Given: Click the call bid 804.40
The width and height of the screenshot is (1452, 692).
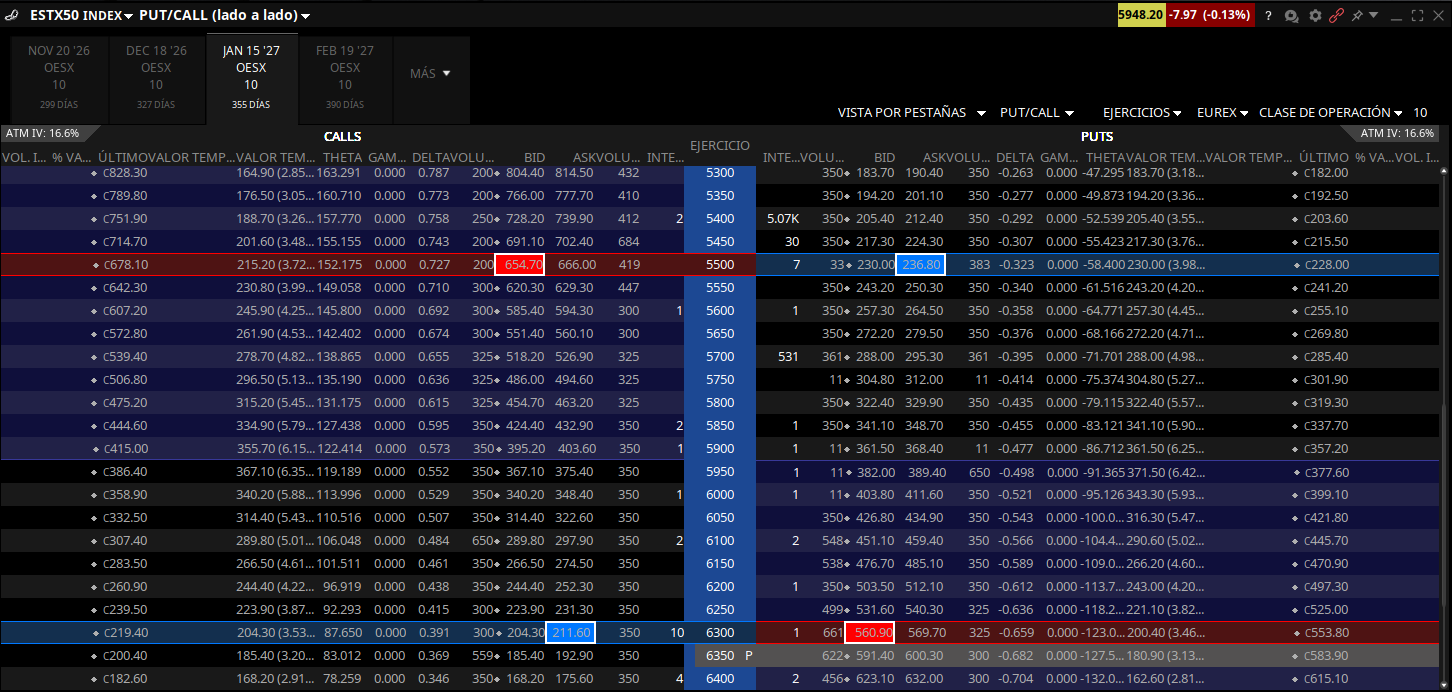Looking at the screenshot, I should [x=525, y=173].
